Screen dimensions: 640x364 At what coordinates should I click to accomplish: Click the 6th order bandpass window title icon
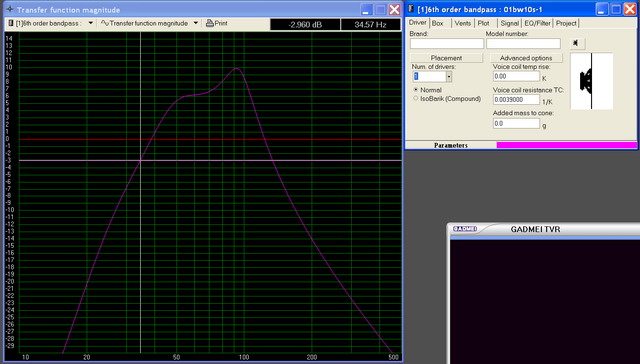411,9
